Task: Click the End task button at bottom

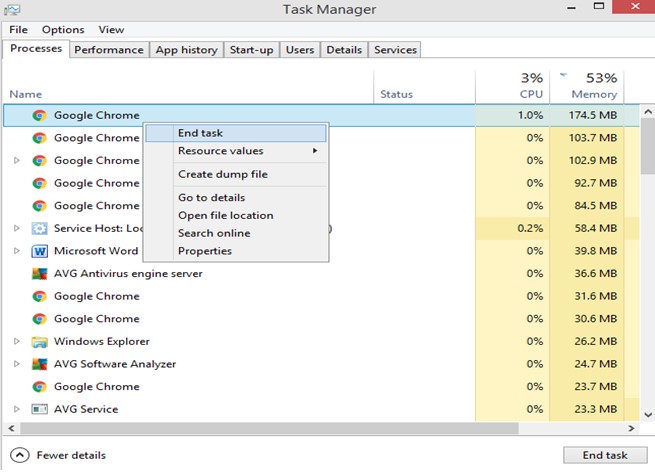Action: pyautogui.click(x=605, y=455)
